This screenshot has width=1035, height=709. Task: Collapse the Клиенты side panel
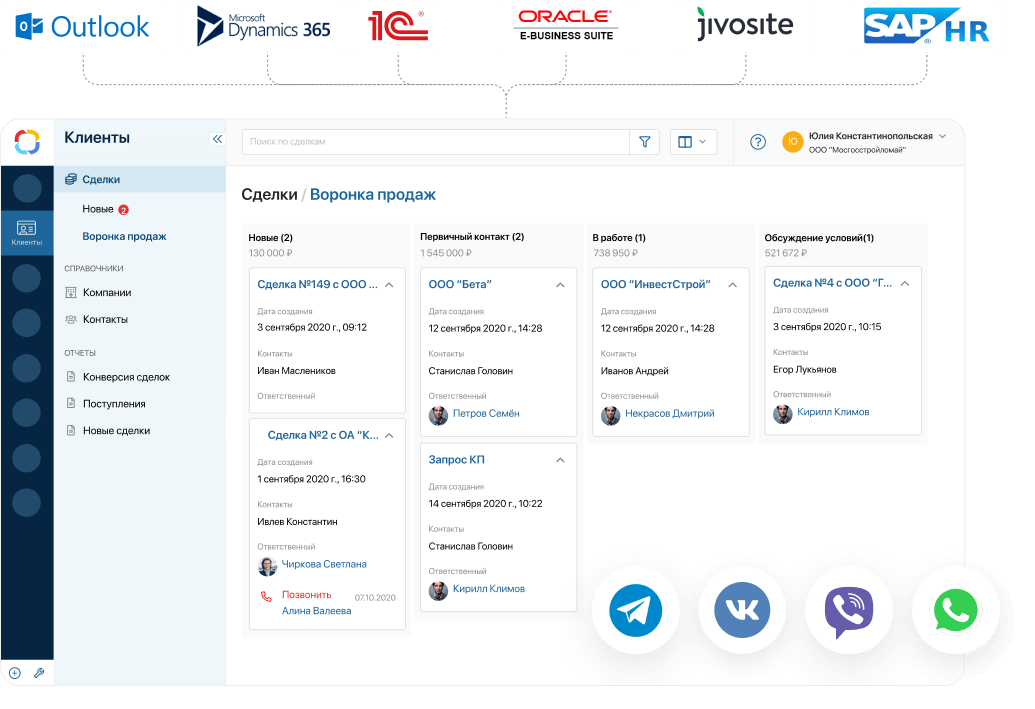tap(217, 139)
